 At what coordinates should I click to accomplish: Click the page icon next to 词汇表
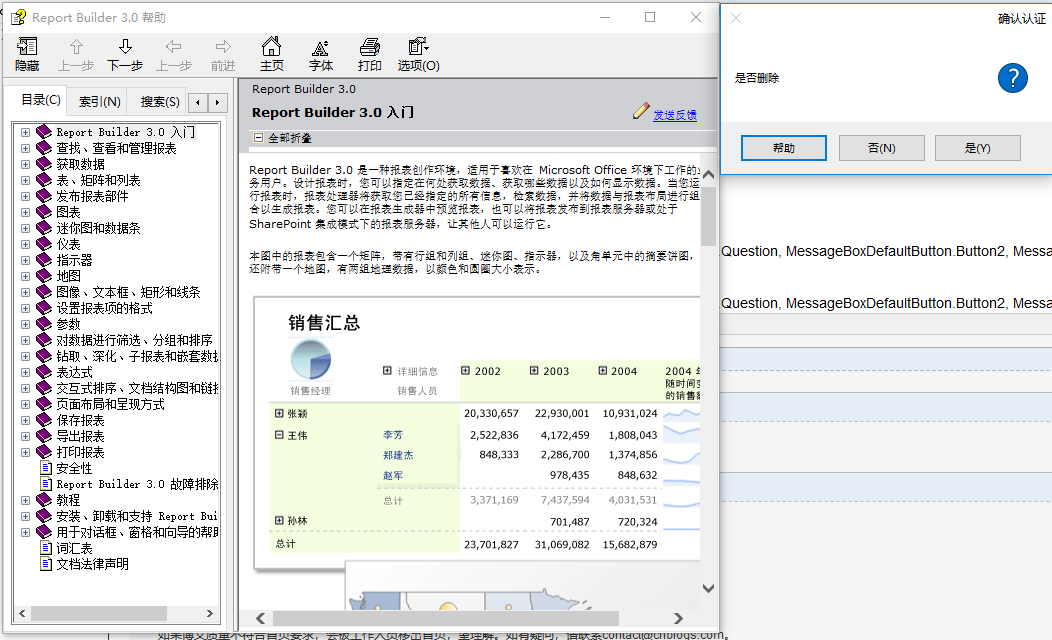[46, 548]
